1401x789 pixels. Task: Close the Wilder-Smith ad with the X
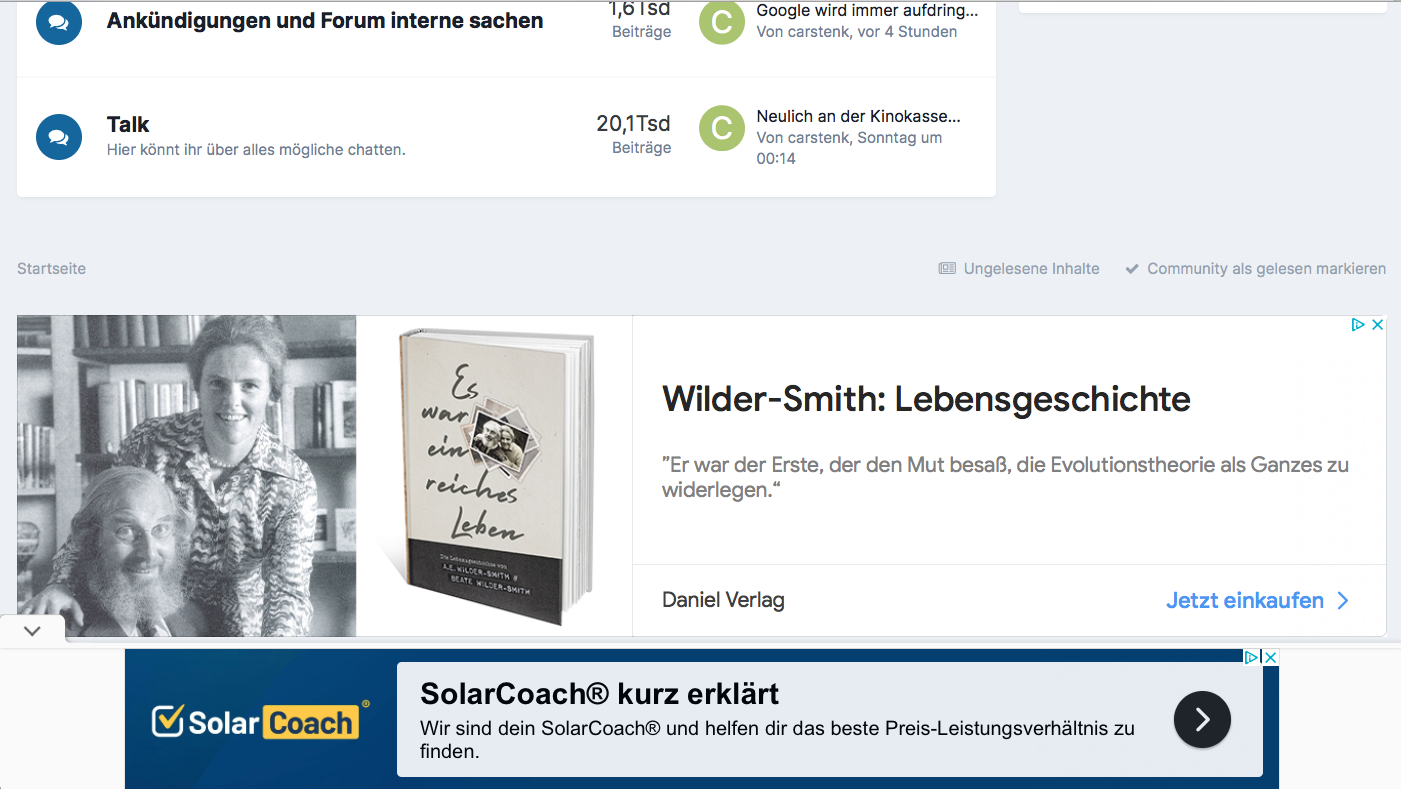1377,325
